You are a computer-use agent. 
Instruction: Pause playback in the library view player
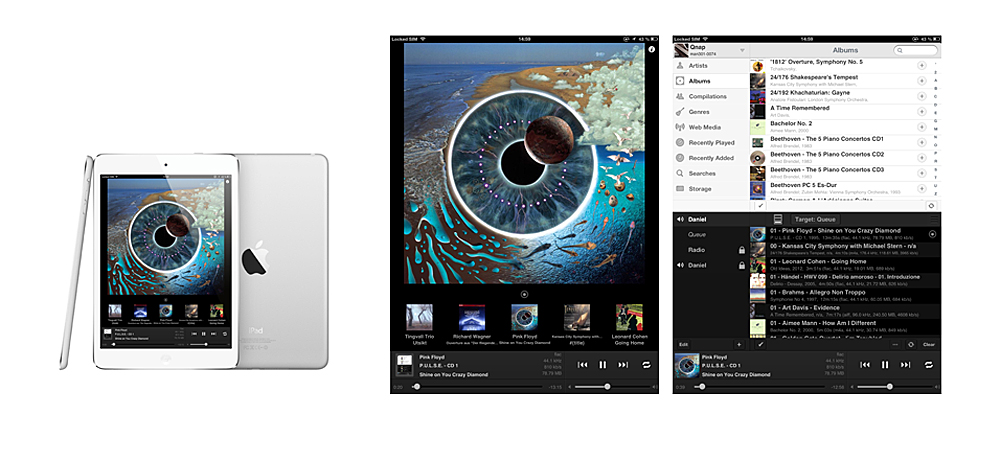coord(885,365)
